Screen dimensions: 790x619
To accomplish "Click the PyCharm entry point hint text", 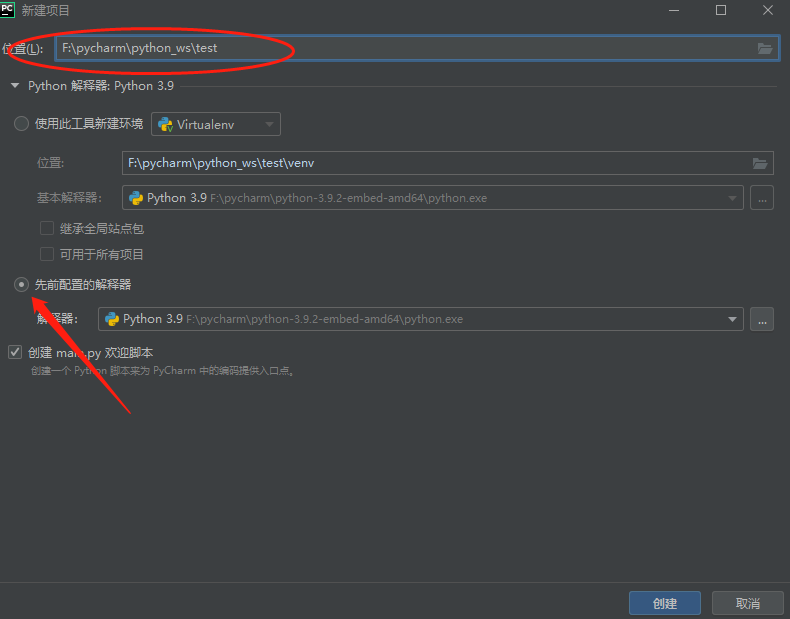I will (x=162, y=371).
